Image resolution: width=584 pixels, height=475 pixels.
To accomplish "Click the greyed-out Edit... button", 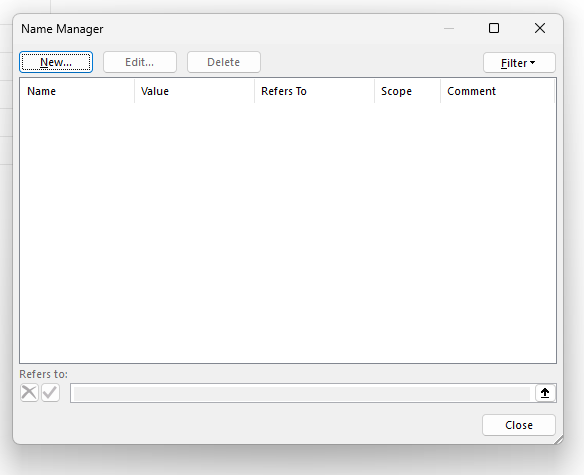I will coord(140,62).
